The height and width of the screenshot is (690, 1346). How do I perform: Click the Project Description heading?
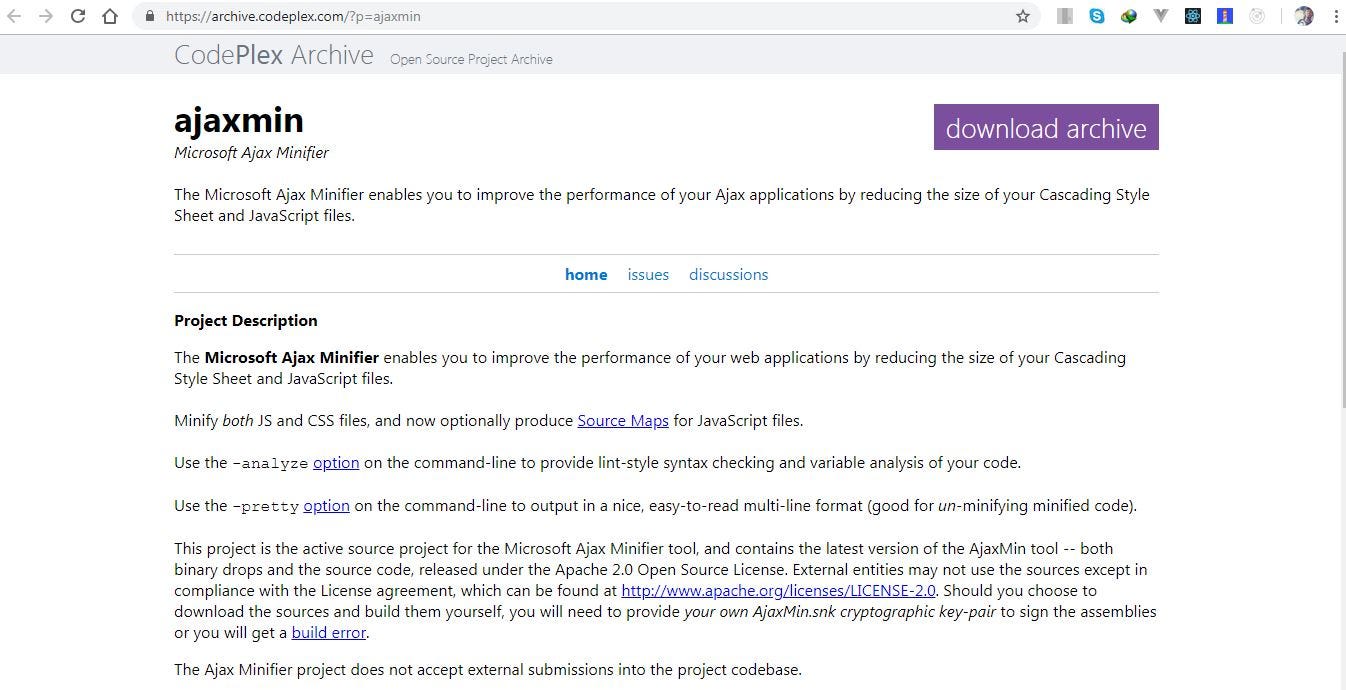[246, 320]
